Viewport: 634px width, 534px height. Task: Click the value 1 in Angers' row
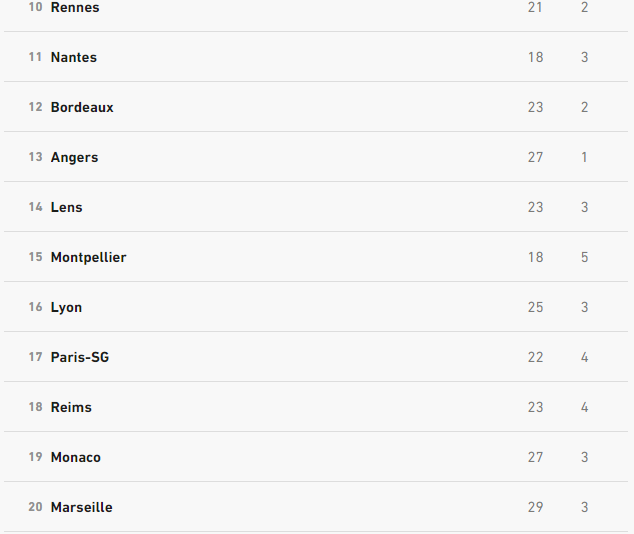584,158
